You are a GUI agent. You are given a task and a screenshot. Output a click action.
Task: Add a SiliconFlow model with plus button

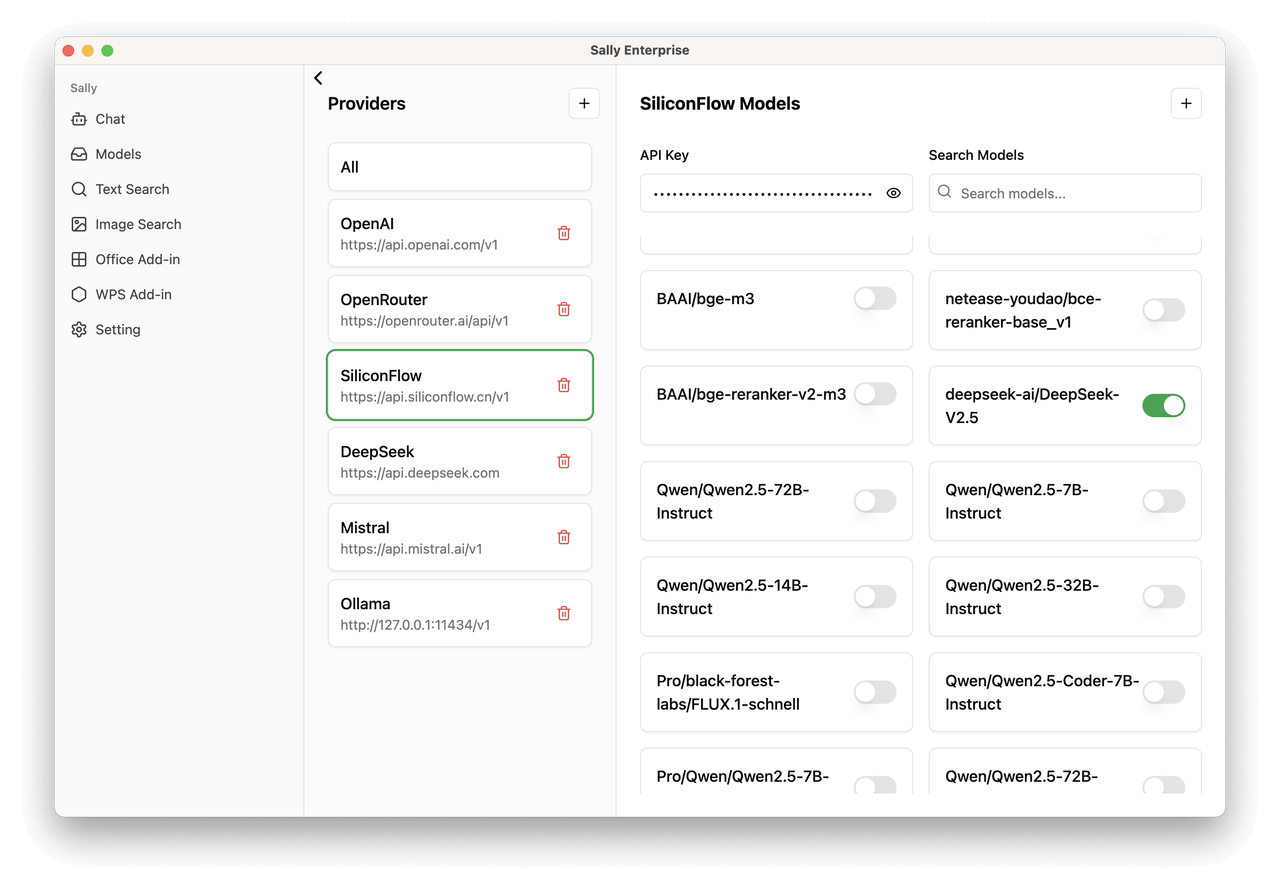[x=1186, y=103]
